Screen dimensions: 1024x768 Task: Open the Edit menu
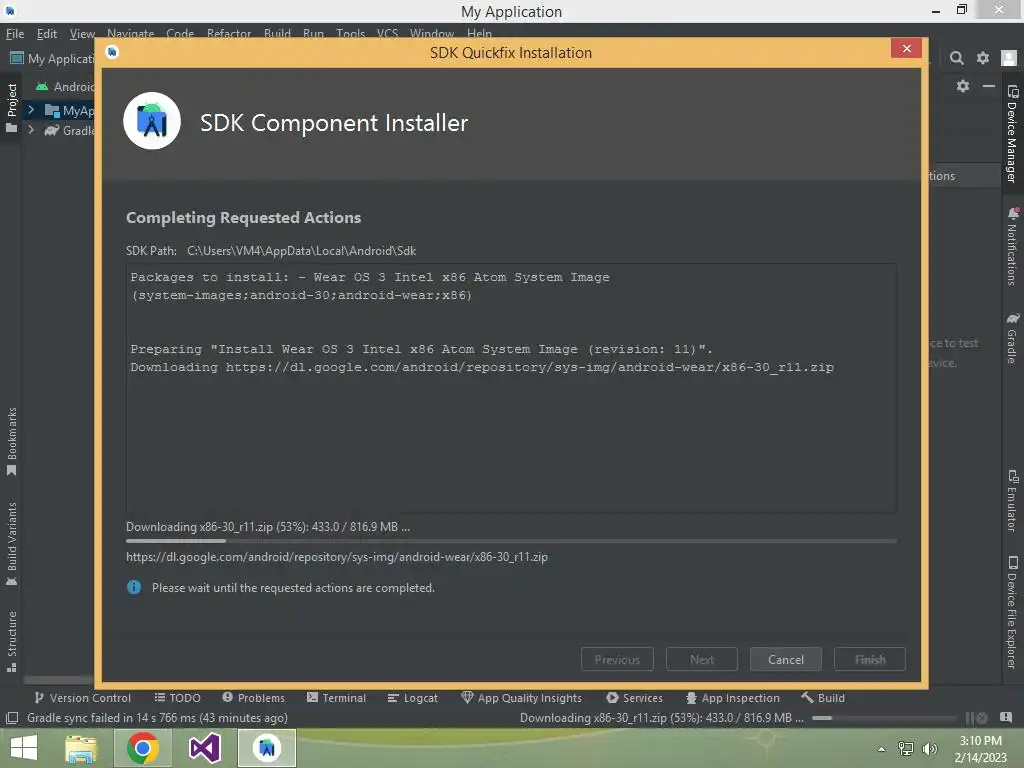46,33
